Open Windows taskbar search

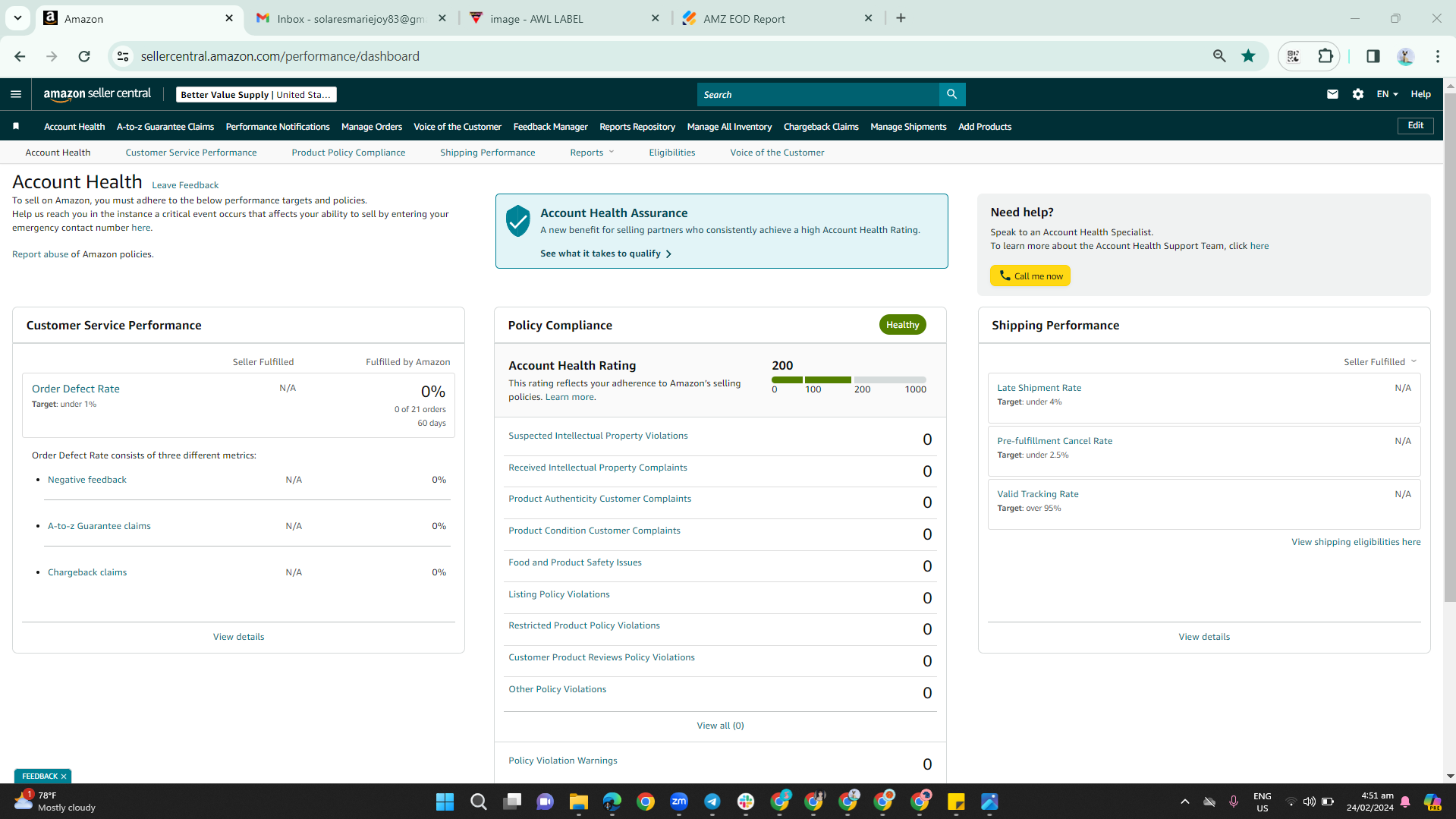478,802
